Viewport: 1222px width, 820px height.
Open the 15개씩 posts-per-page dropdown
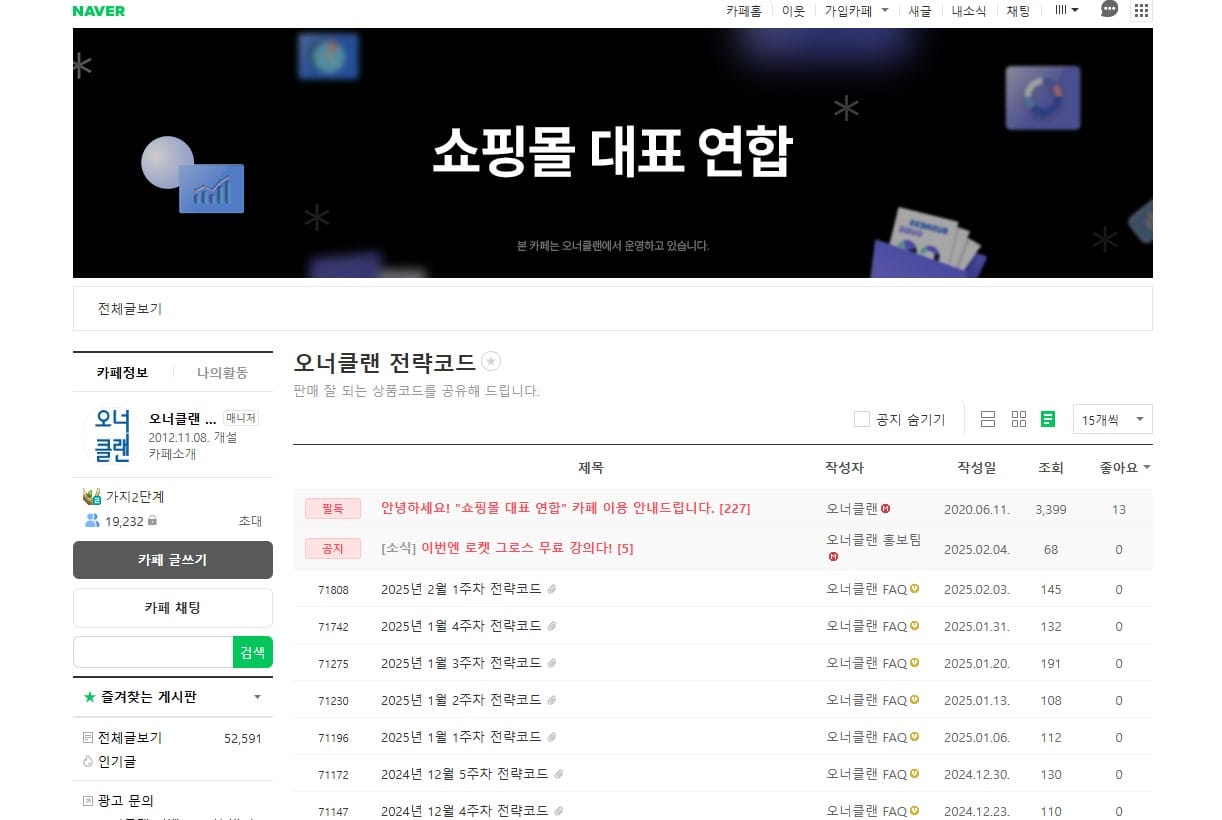click(1113, 420)
